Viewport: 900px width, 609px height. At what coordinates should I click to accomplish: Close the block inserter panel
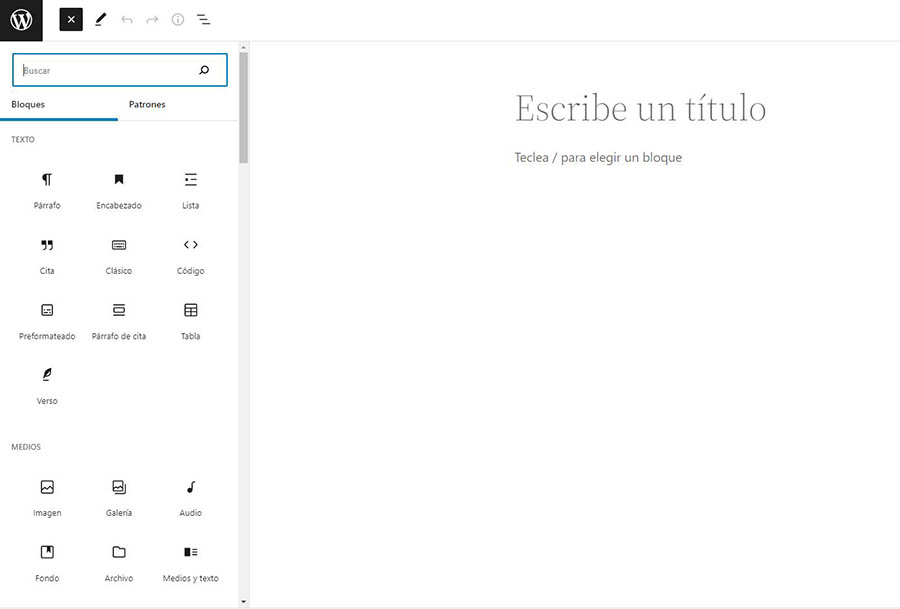pos(71,19)
